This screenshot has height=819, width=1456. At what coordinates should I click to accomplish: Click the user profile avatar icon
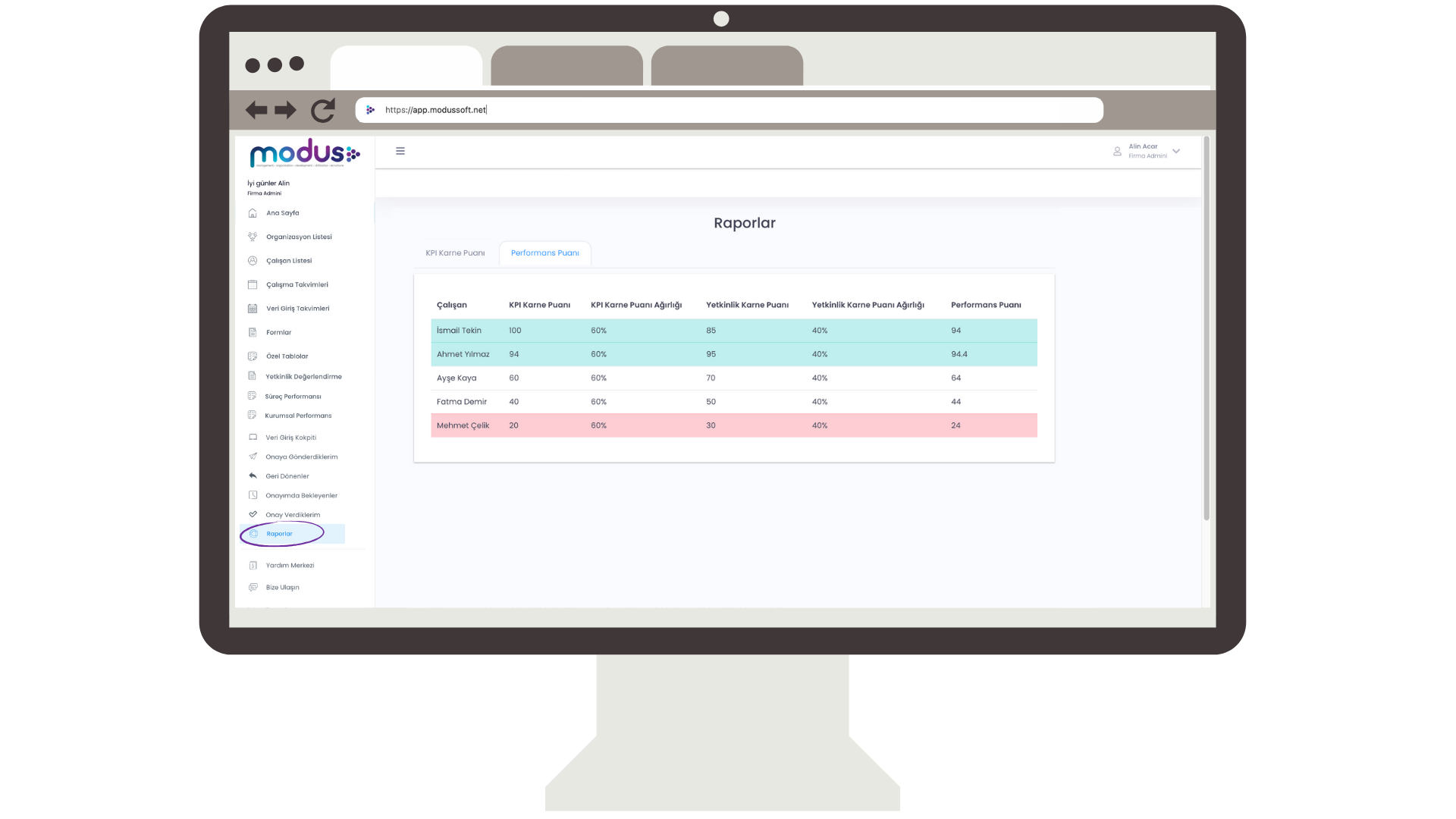(x=1117, y=151)
